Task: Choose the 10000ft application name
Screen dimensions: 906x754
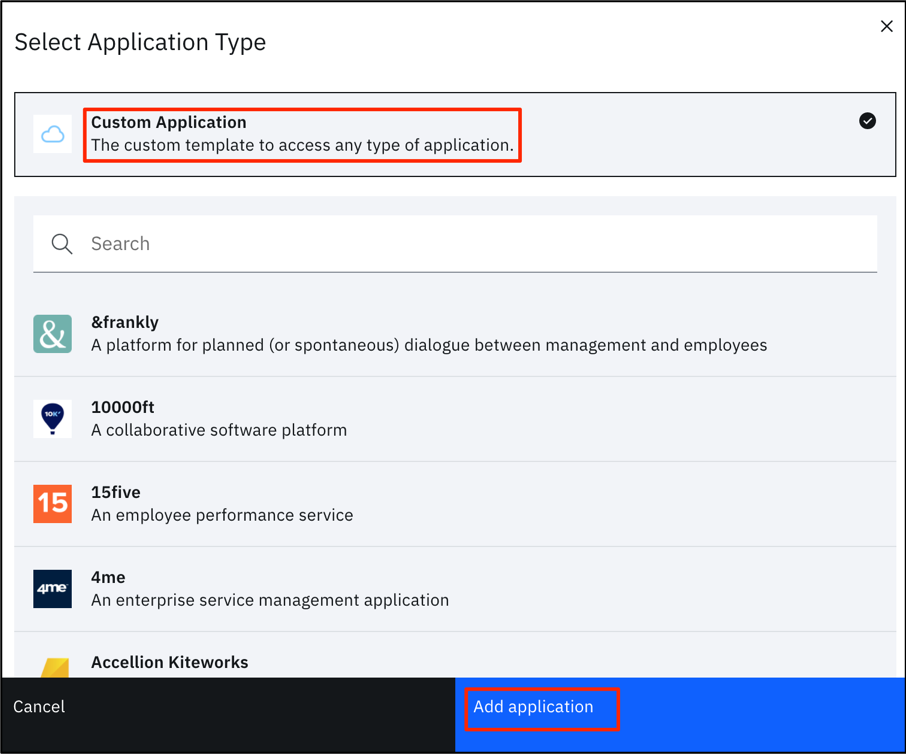Action: [122, 407]
